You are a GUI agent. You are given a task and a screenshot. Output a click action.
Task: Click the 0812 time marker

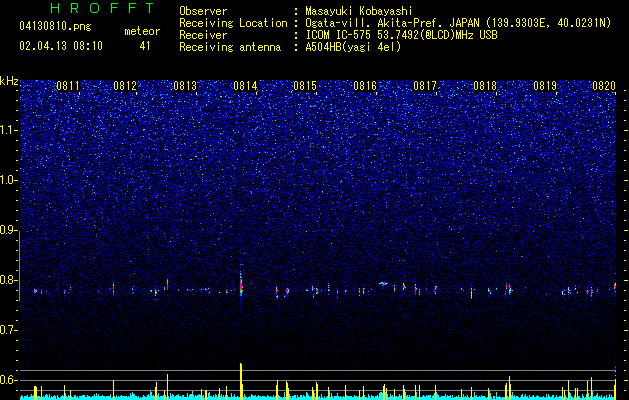pos(125,86)
